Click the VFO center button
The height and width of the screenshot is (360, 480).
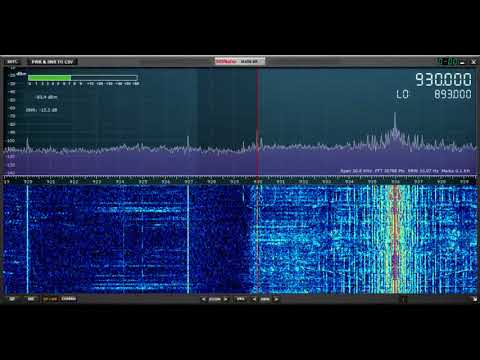[240, 299]
